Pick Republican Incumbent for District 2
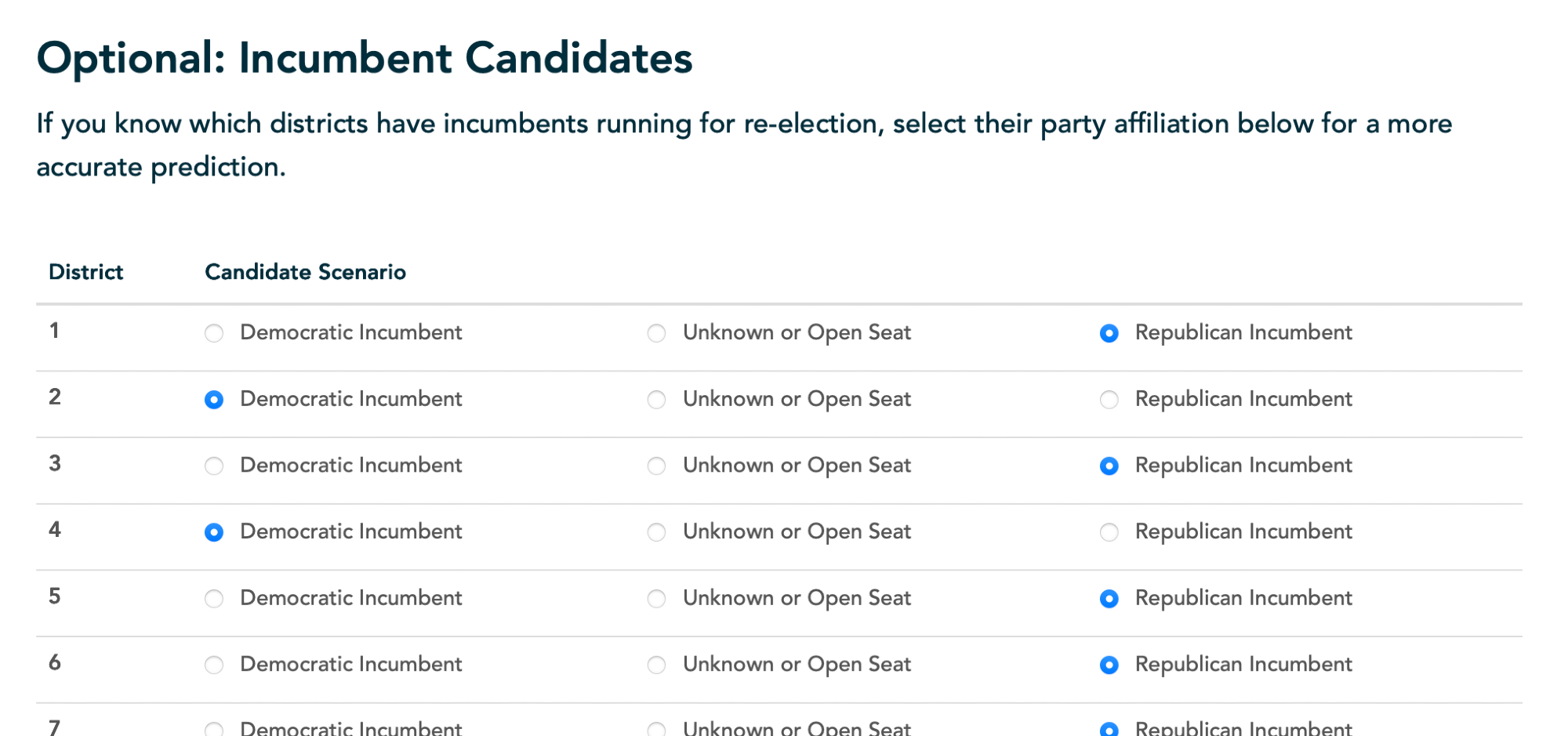1568x736 pixels. [x=1109, y=400]
